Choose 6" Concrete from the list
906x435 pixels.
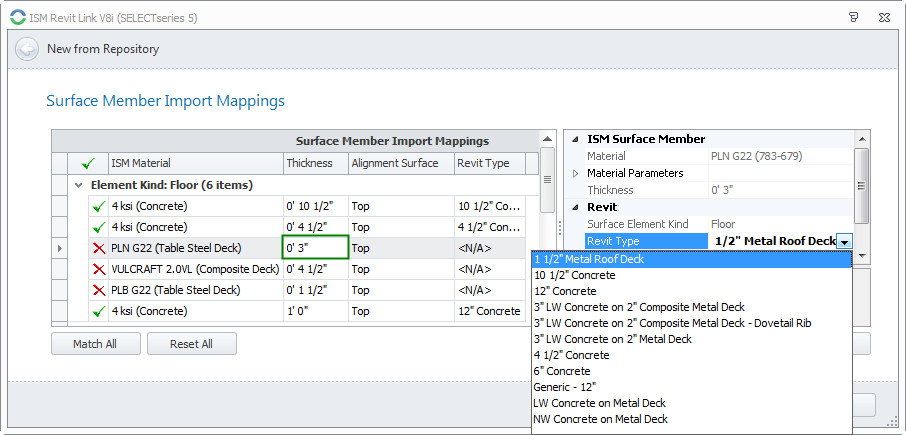691,371
